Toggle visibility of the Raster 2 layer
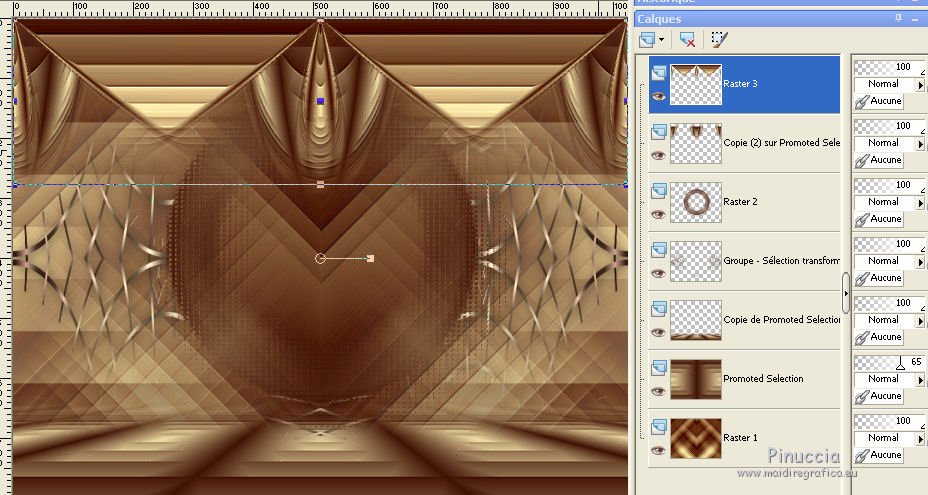 pos(657,214)
